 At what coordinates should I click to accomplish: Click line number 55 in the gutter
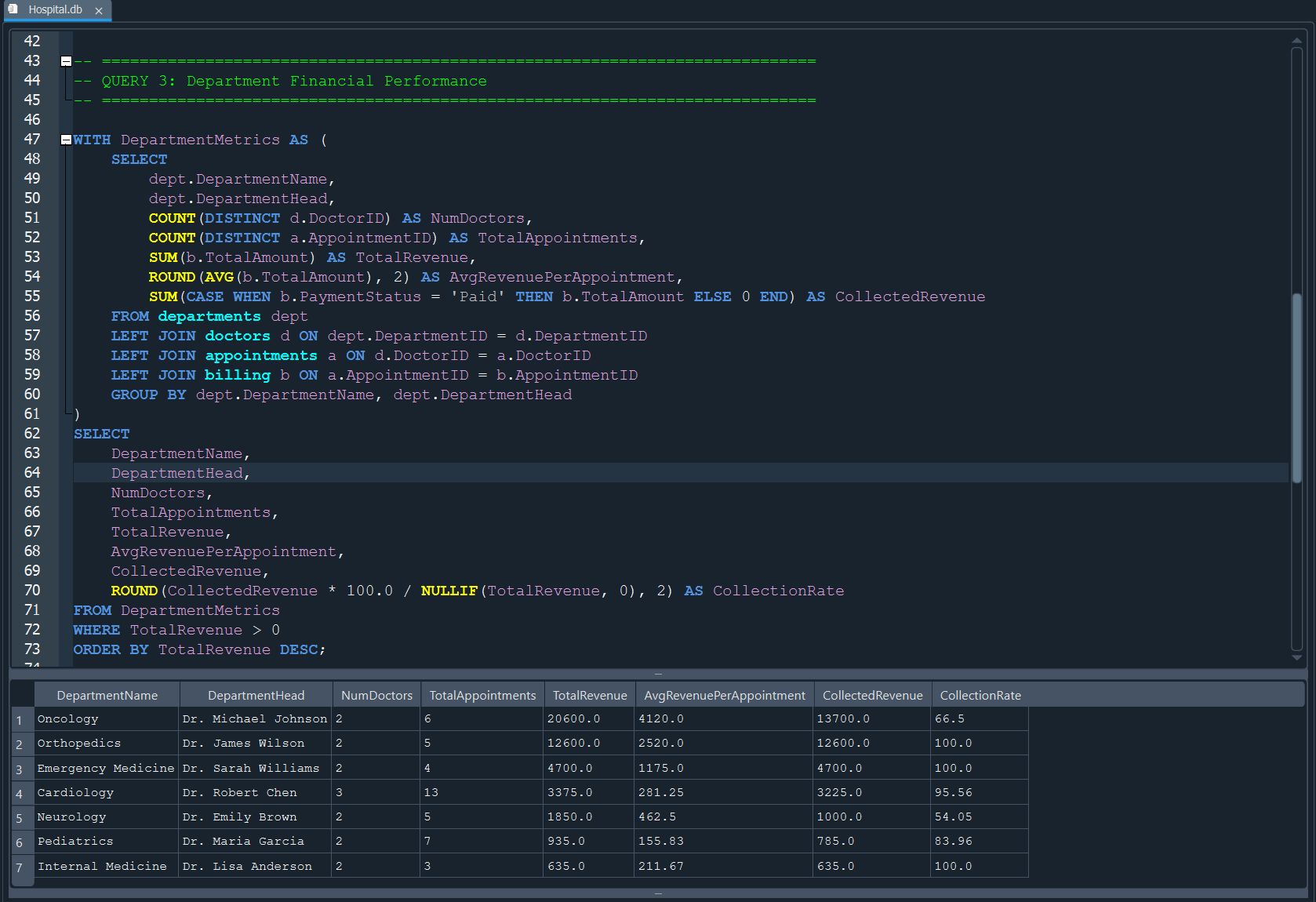pos(32,296)
